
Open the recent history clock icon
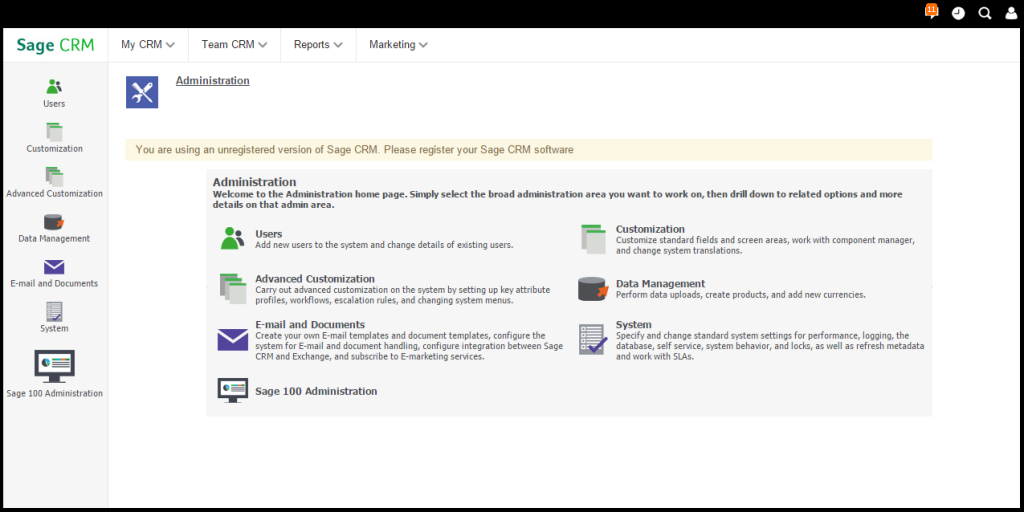tap(958, 14)
